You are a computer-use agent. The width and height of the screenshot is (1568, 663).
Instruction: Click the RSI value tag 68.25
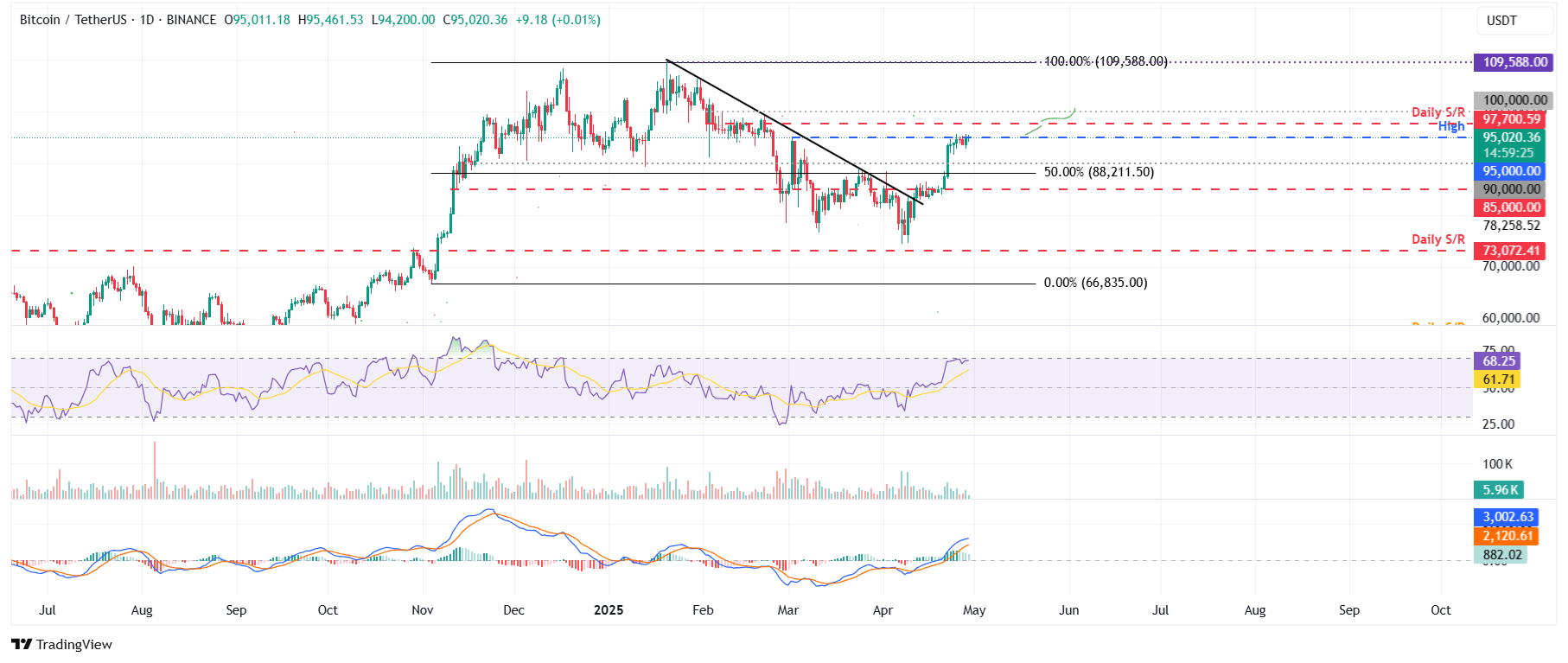tap(1497, 361)
